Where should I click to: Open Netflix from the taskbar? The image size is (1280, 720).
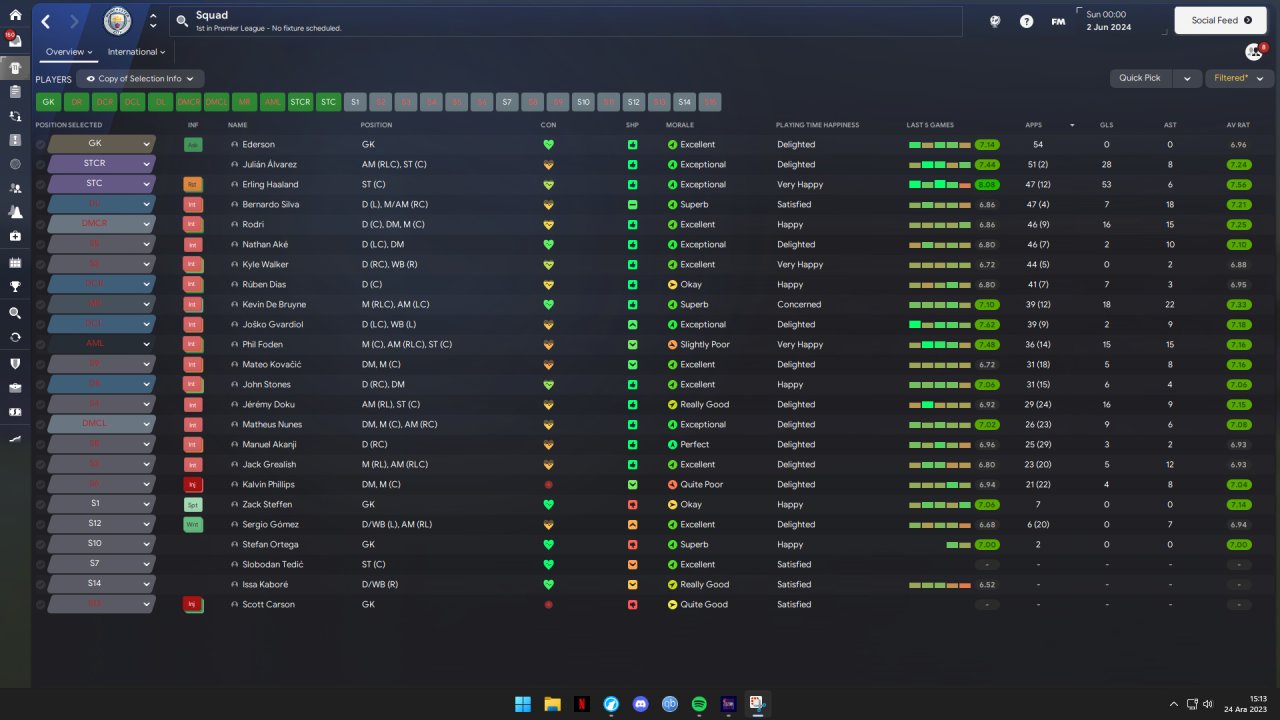pyautogui.click(x=581, y=704)
